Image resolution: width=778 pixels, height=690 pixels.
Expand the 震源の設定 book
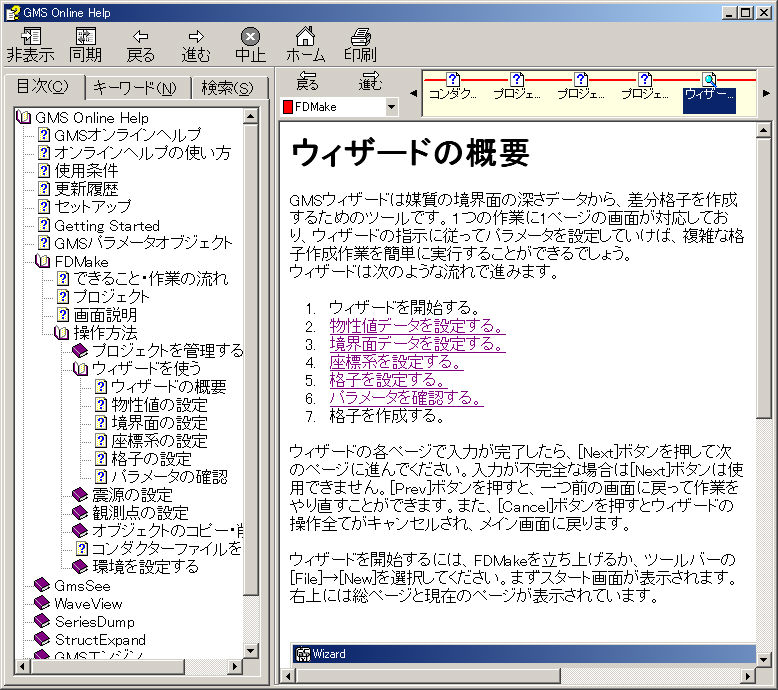click(80, 495)
